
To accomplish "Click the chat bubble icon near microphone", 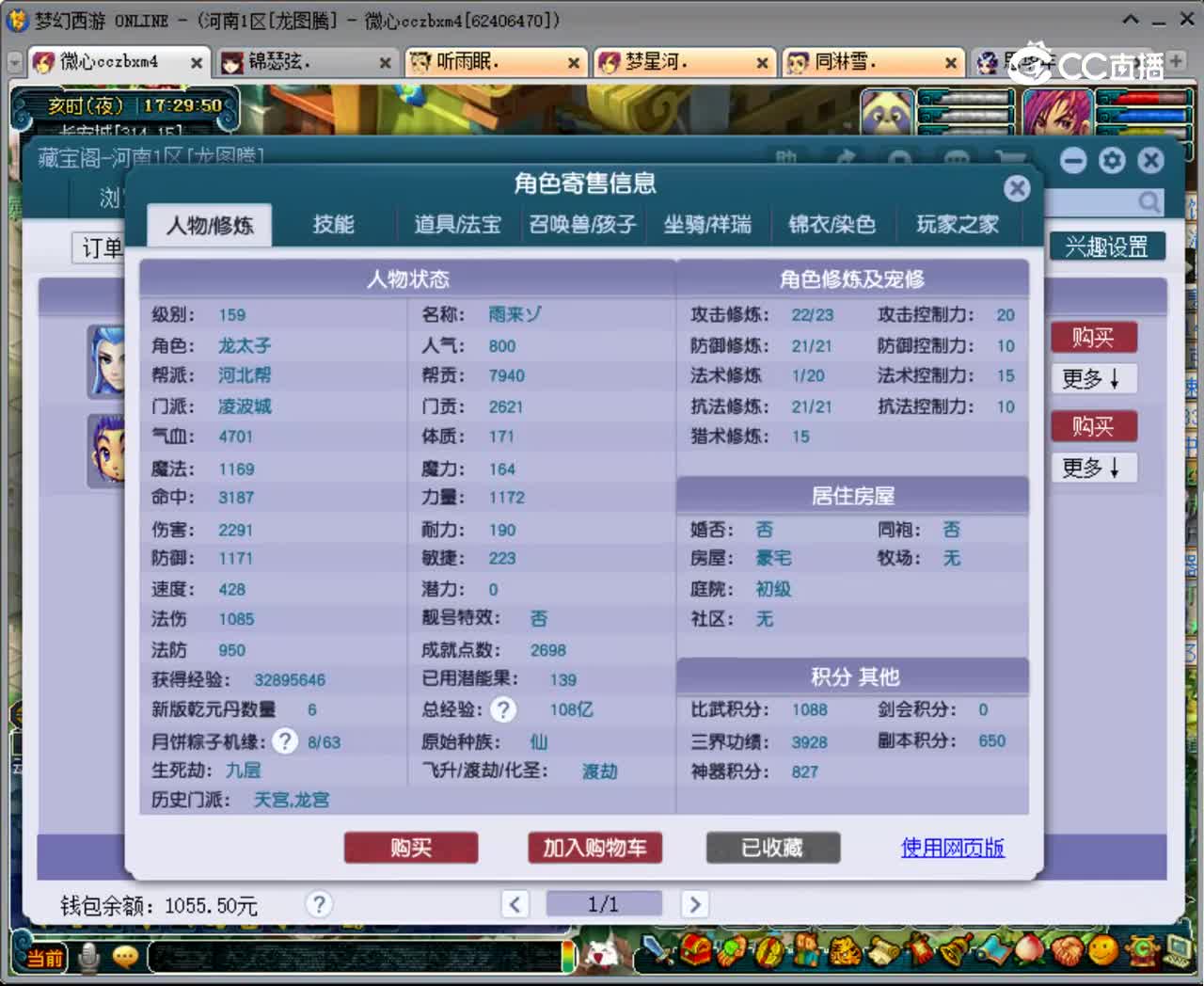I will (125, 957).
